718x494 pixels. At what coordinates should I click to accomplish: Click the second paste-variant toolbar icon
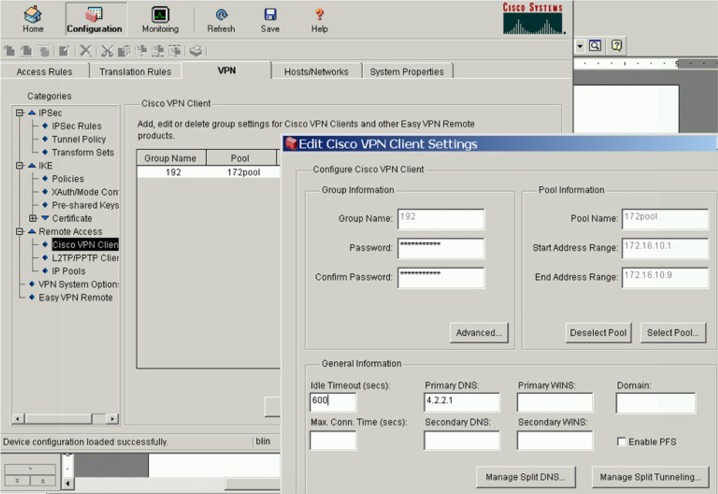coord(158,51)
